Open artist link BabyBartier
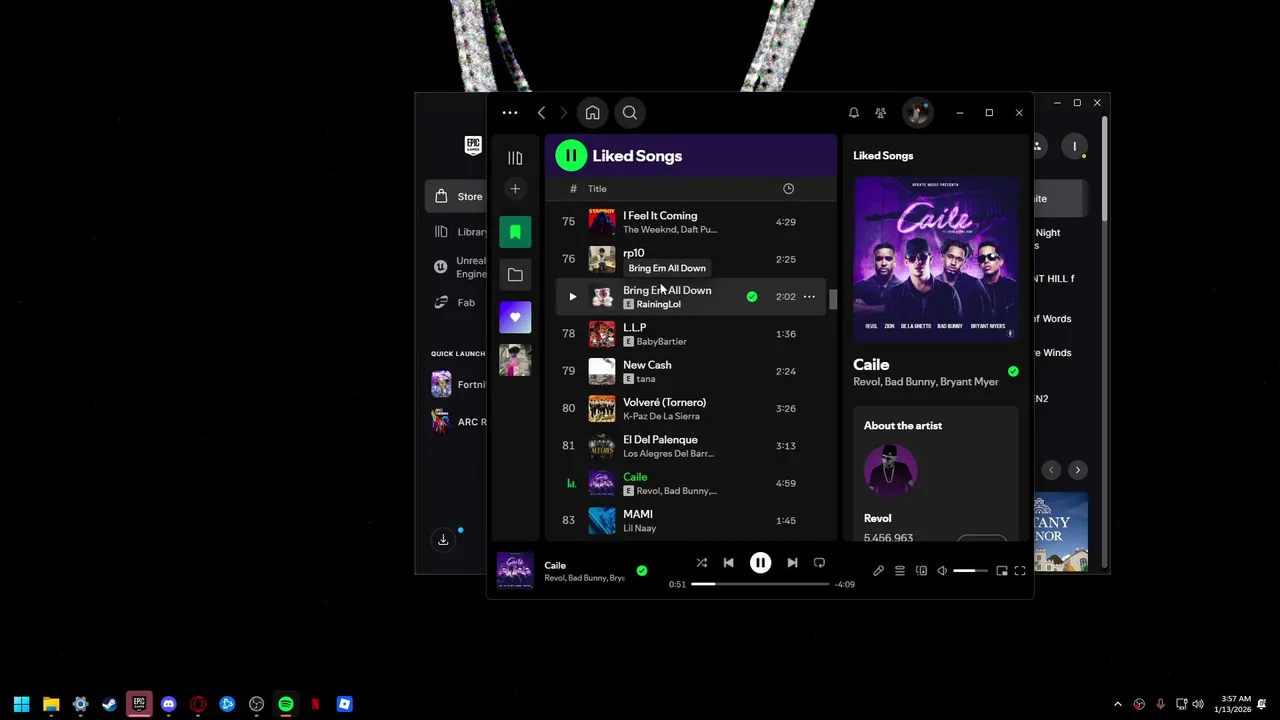Screen dimensions: 1280x720 (661, 342)
